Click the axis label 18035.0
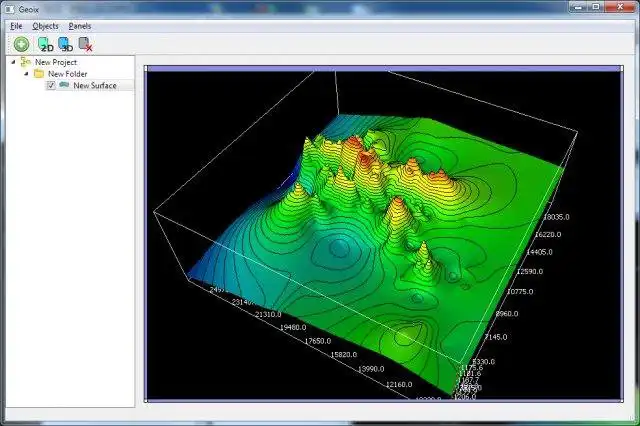The height and width of the screenshot is (426, 640). [x=556, y=217]
